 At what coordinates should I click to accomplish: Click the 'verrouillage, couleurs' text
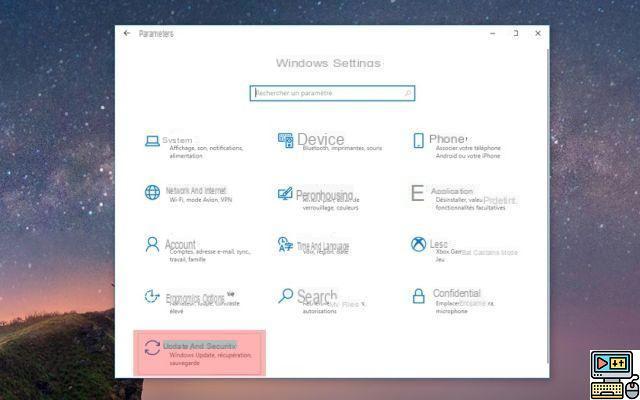click(330, 208)
